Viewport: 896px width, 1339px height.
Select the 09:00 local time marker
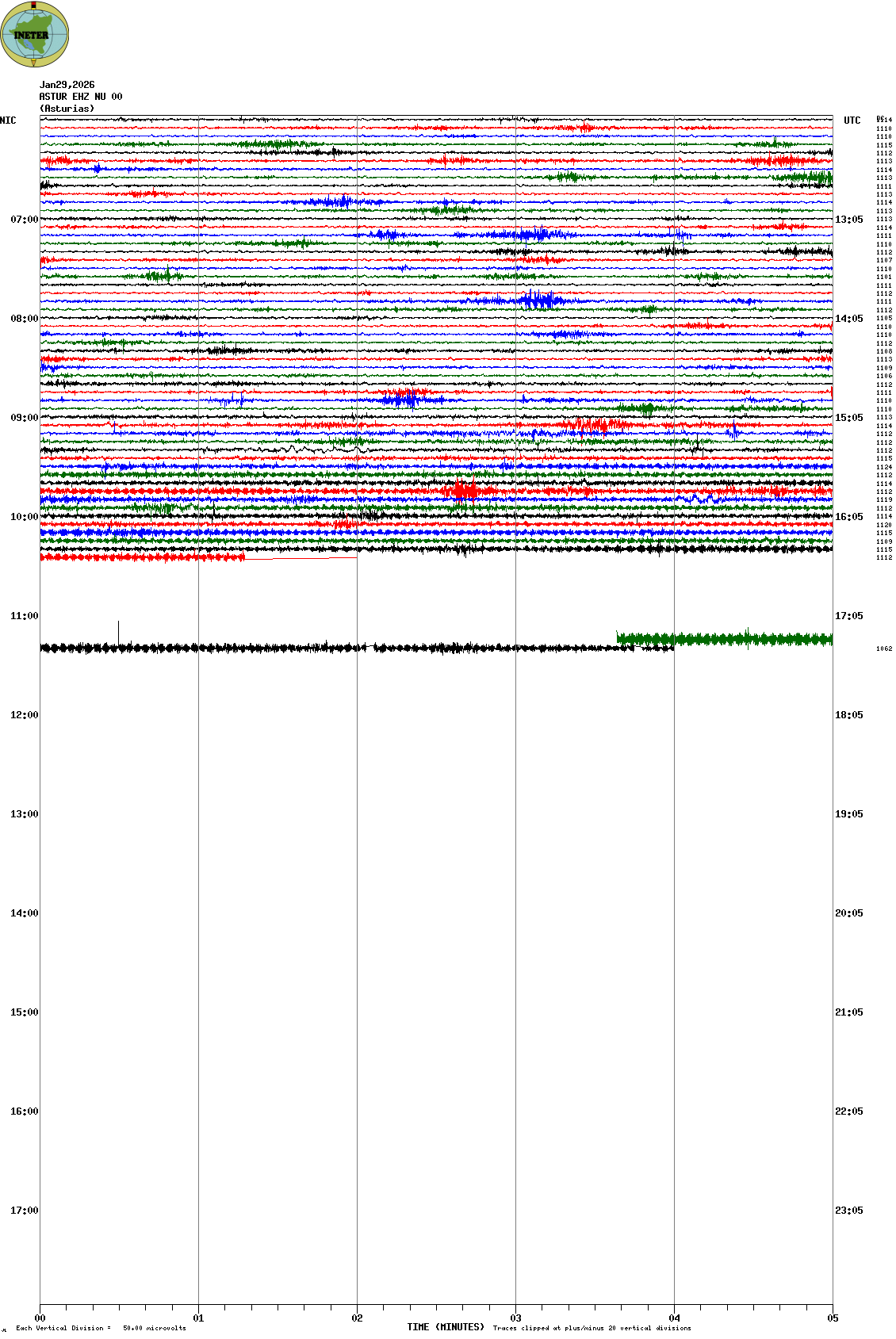tap(24, 418)
